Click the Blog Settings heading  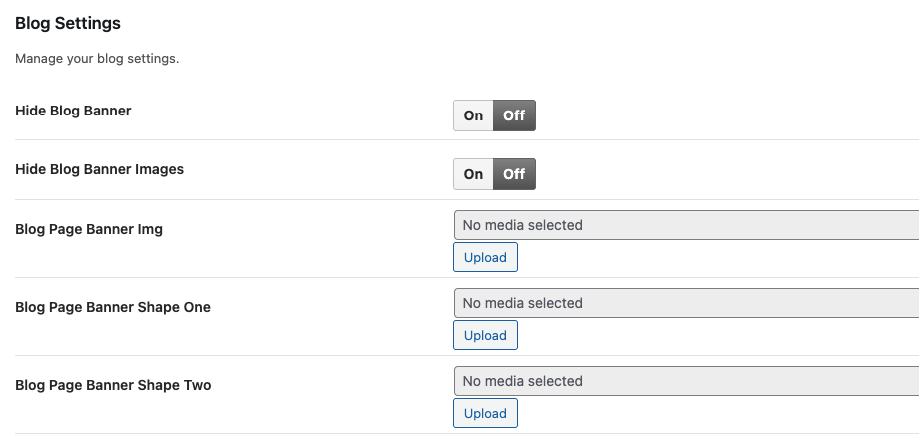[x=68, y=23]
